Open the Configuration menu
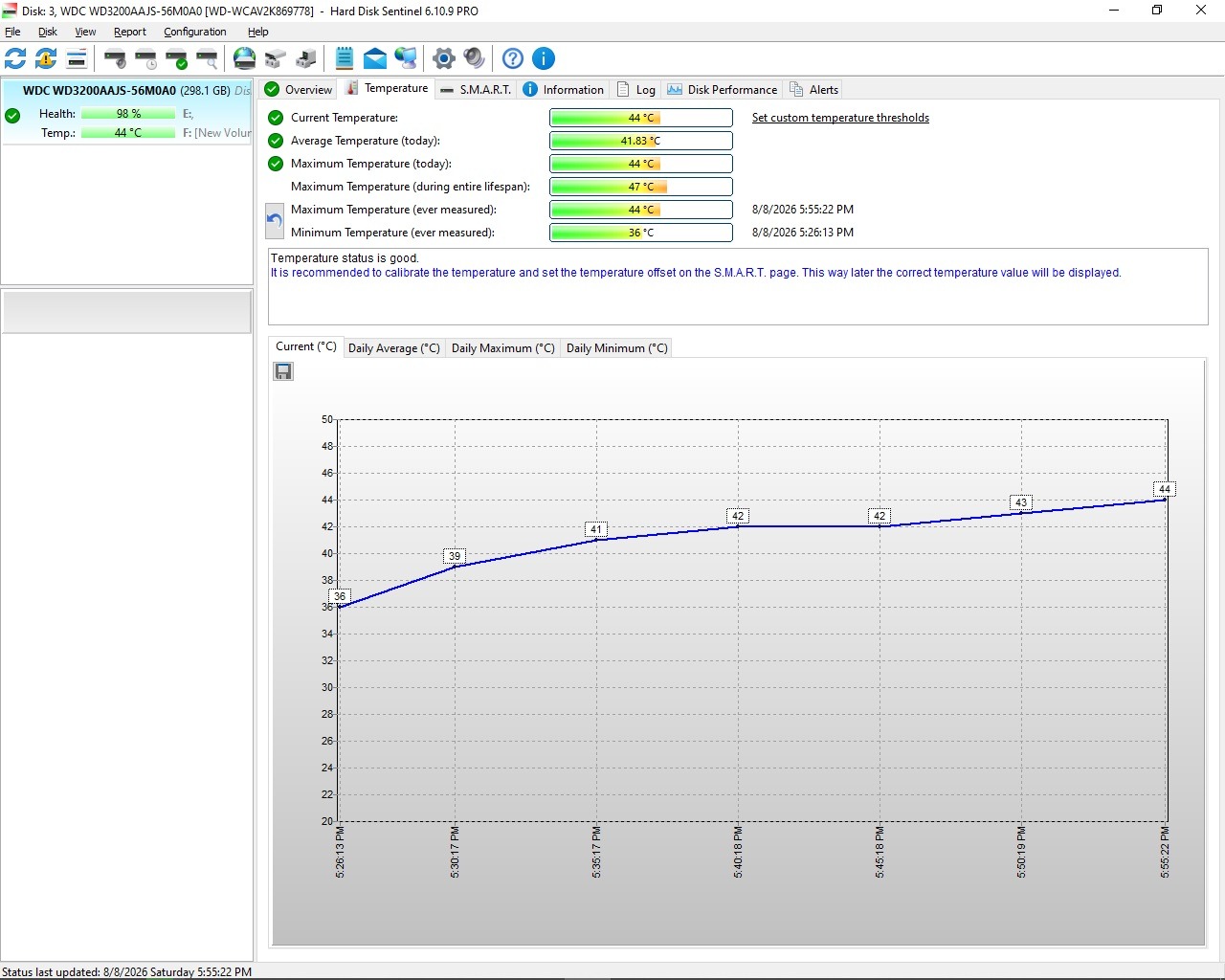1225x980 pixels. click(x=195, y=32)
